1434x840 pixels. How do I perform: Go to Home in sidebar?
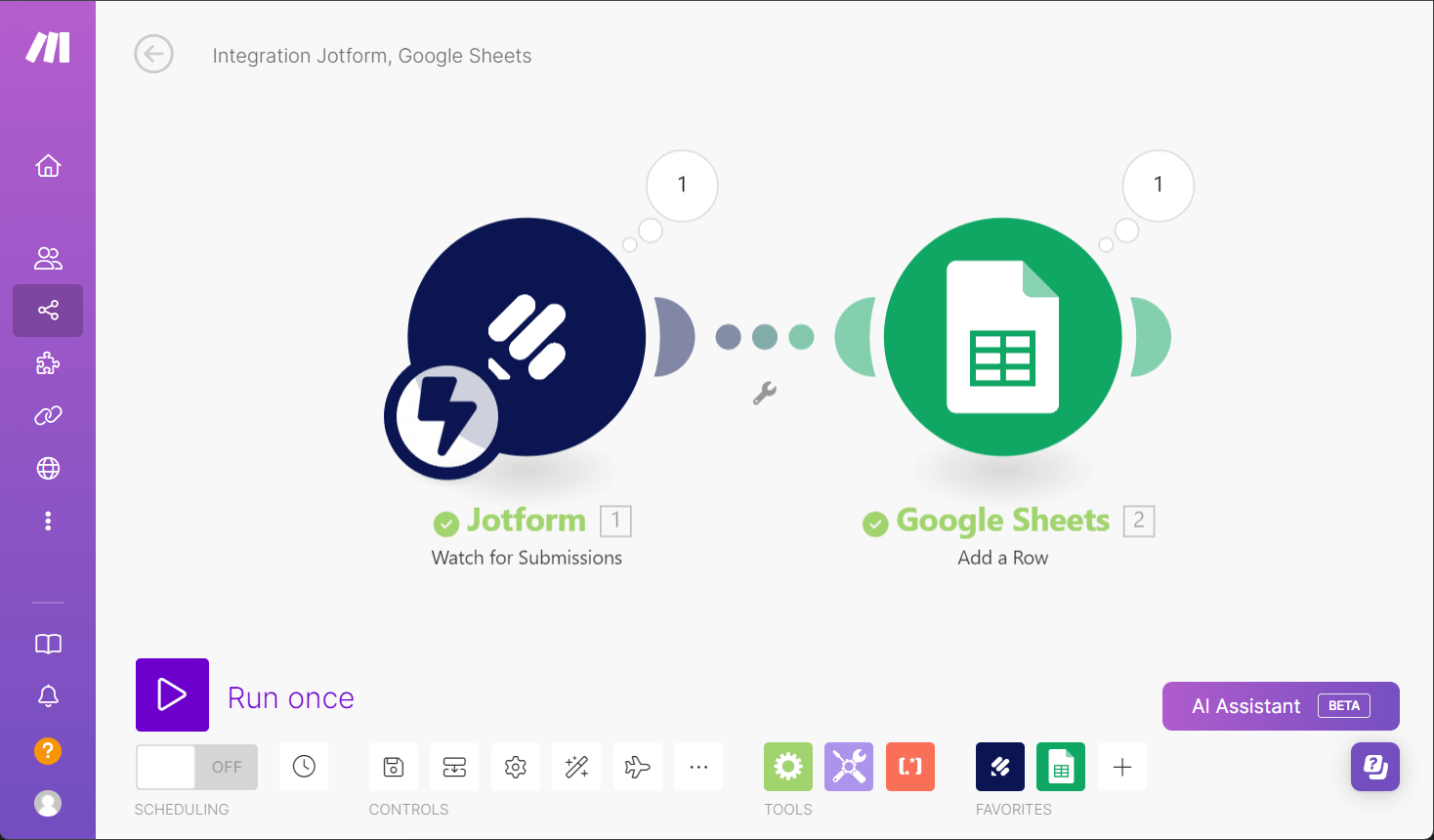tap(48, 166)
